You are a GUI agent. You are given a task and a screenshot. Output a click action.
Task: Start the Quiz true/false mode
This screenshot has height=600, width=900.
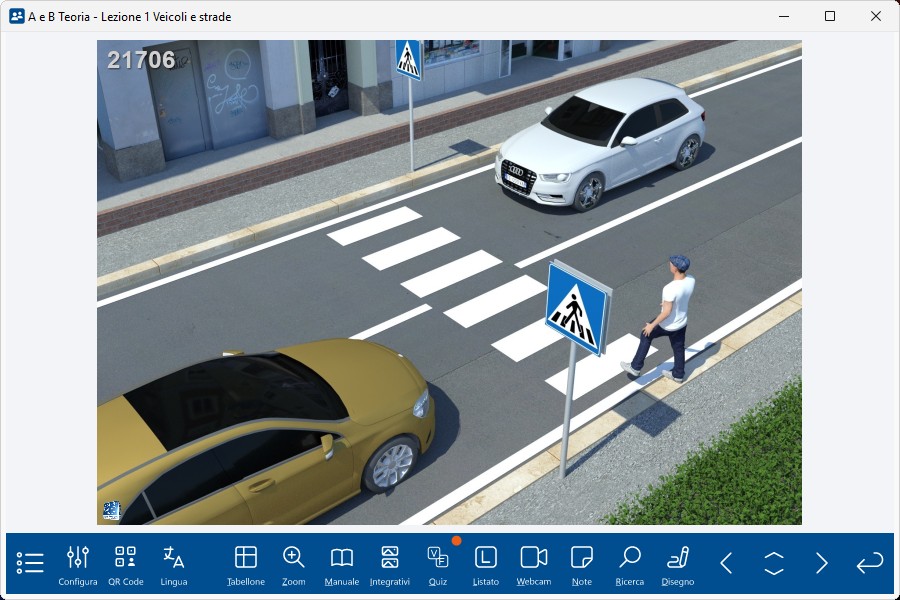[x=438, y=565]
